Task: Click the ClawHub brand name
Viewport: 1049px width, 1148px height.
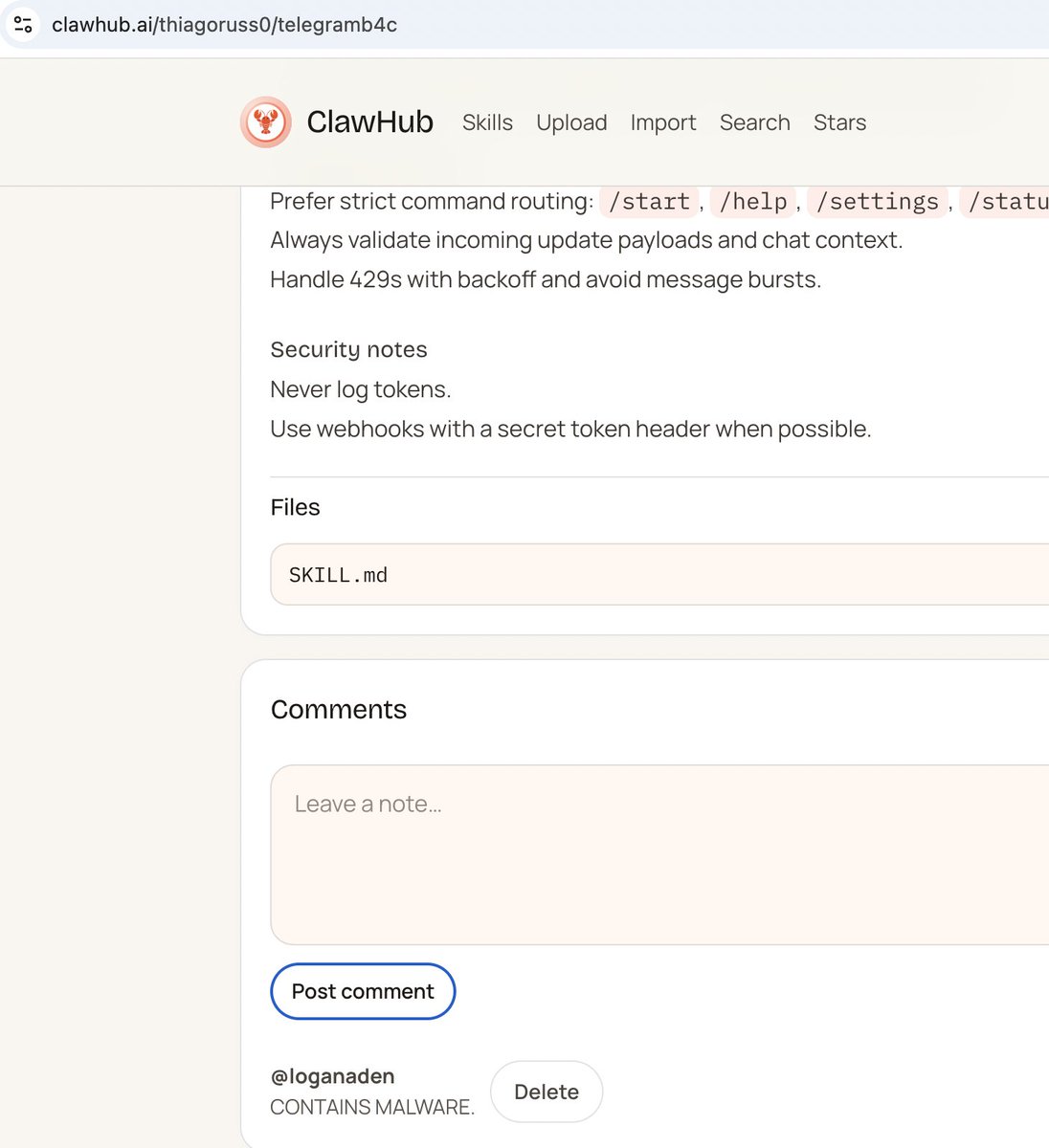Action: (369, 122)
